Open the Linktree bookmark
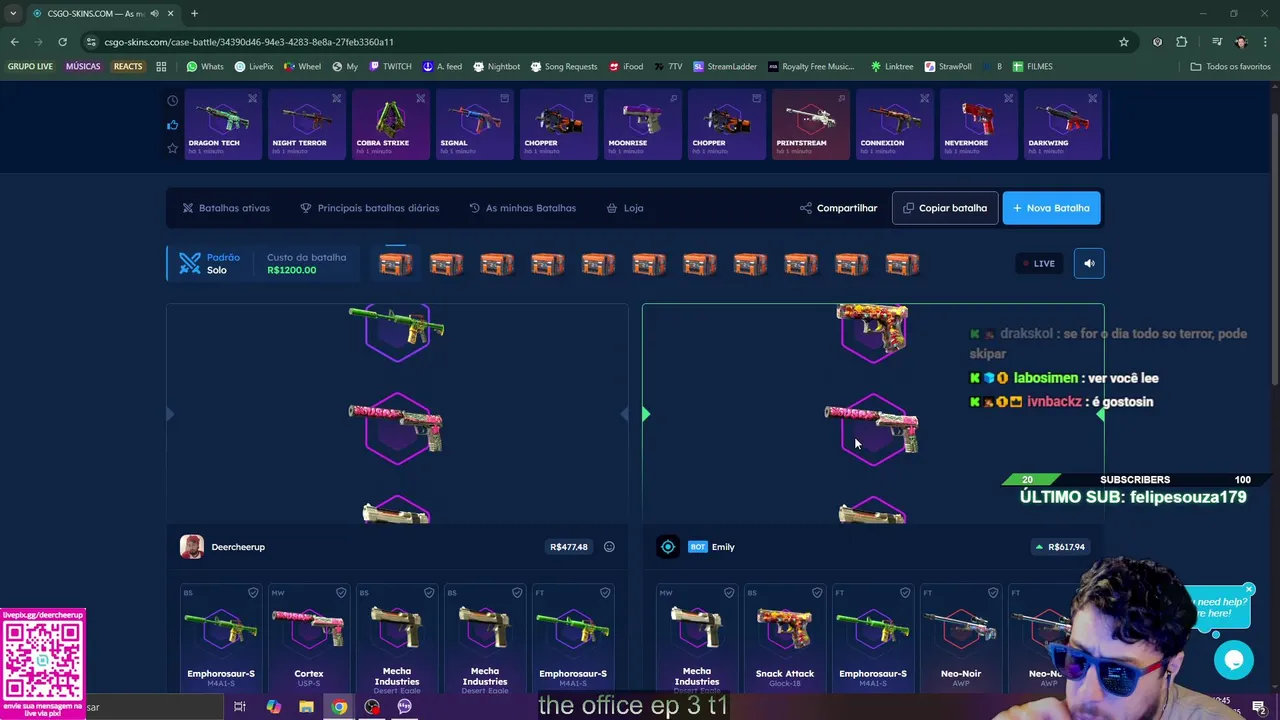The image size is (1280, 720). point(892,67)
